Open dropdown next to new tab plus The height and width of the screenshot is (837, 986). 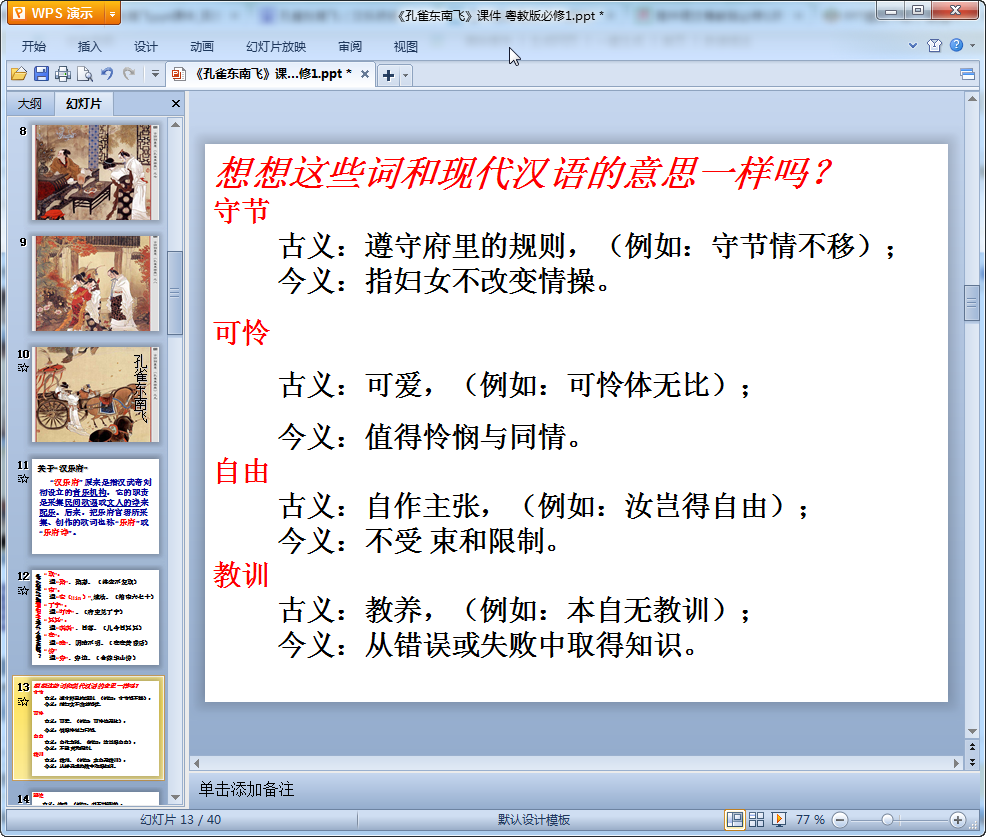click(x=406, y=75)
